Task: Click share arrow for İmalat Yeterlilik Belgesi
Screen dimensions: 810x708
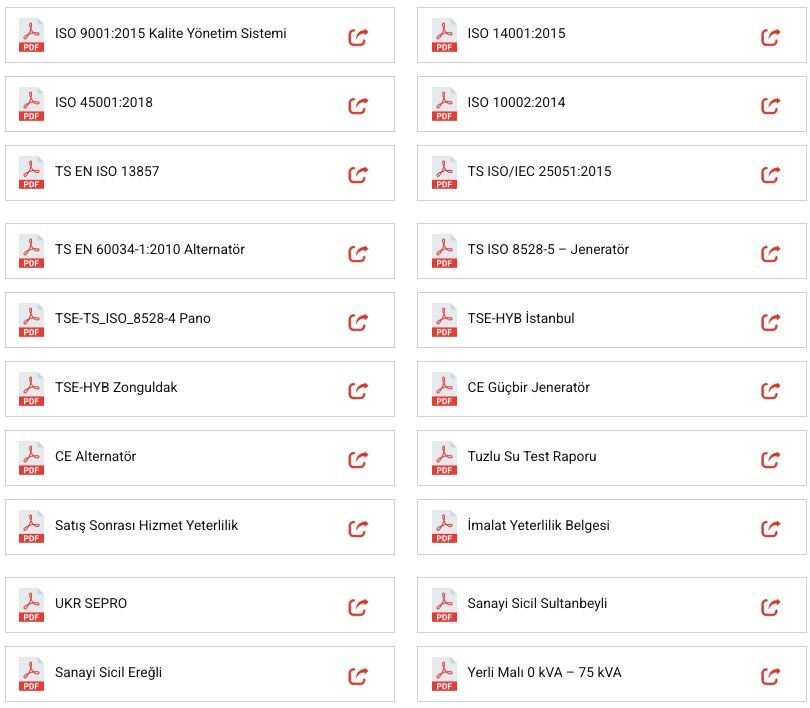Action: pyautogui.click(x=770, y=529)
